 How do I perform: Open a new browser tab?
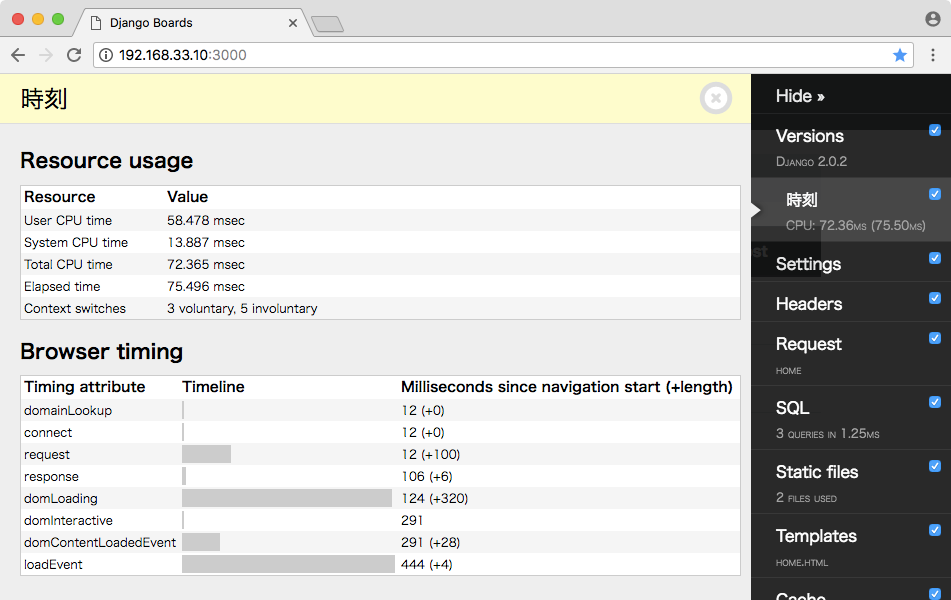coord(328,24)
